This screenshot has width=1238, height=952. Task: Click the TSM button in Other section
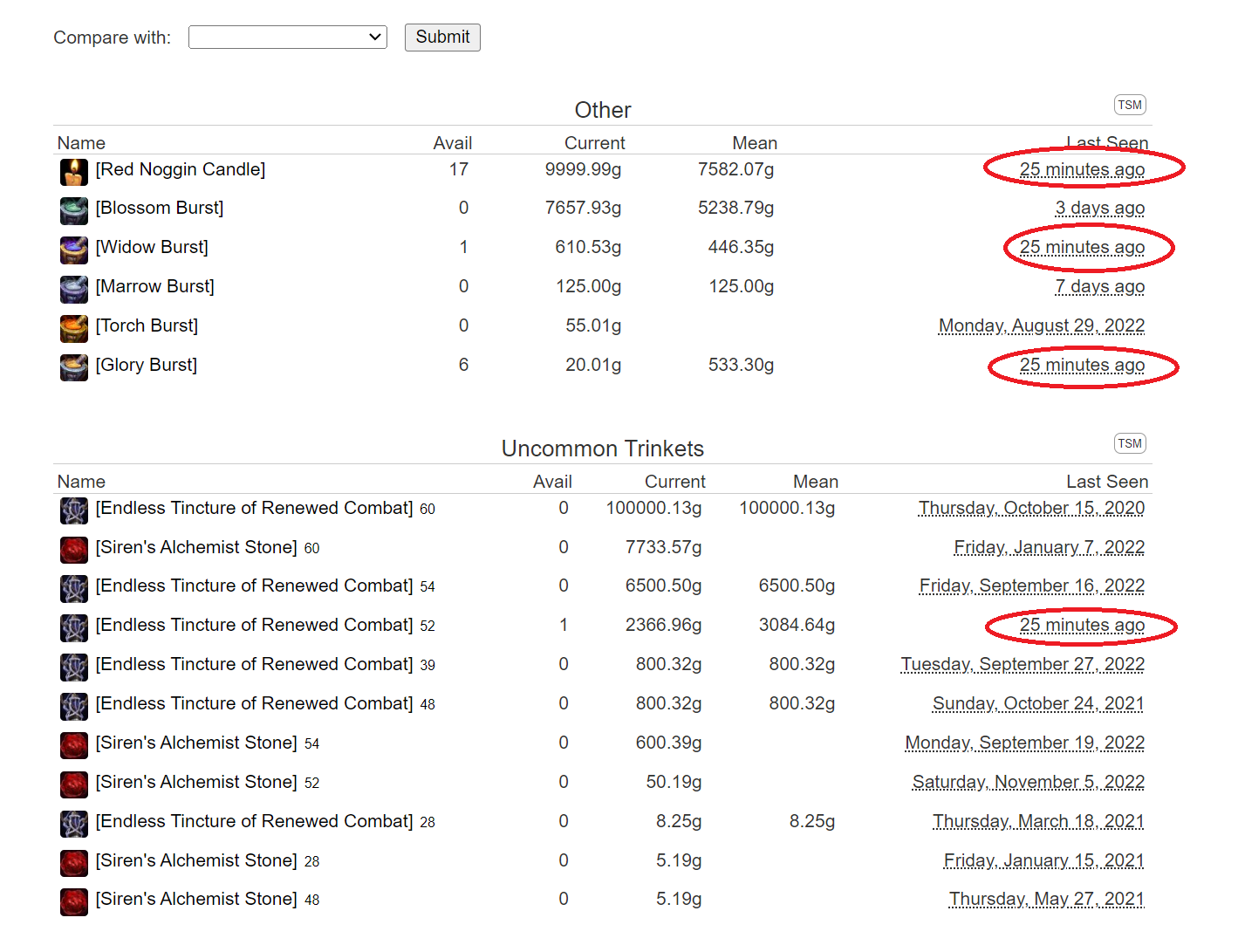pyautogui.click(x=1129, y=105)
